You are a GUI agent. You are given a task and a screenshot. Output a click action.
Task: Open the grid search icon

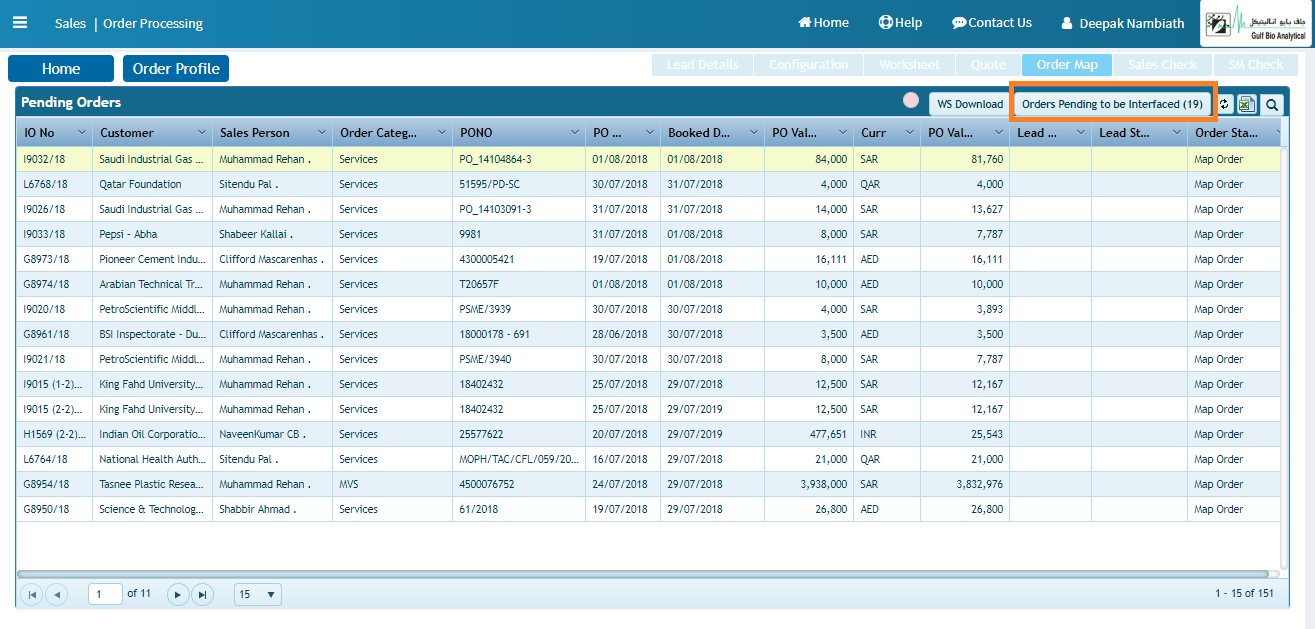[x=1271, y=104]
